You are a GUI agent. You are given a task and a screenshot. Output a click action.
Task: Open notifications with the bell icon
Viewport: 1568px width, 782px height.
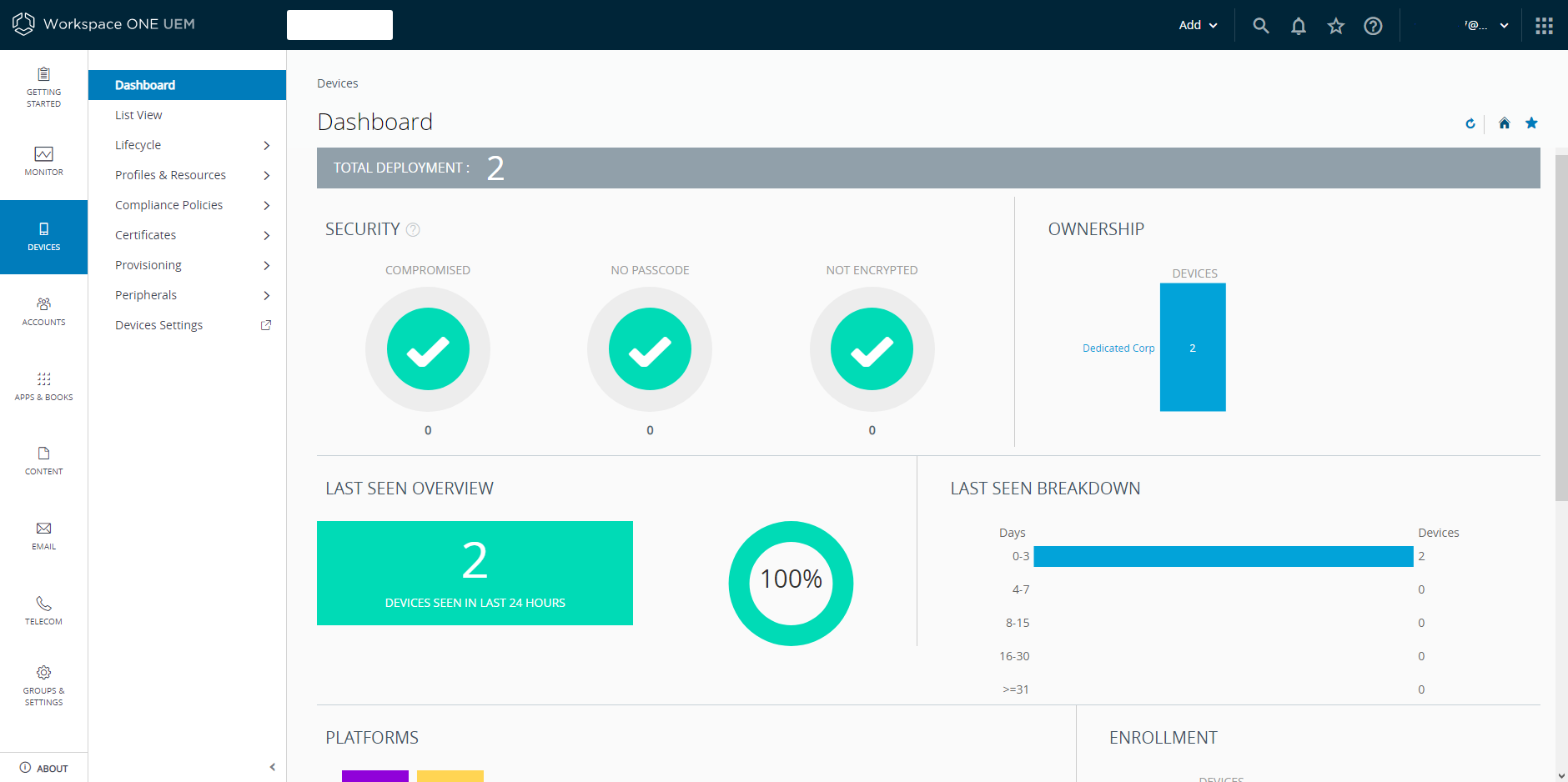pos(1298,25)
